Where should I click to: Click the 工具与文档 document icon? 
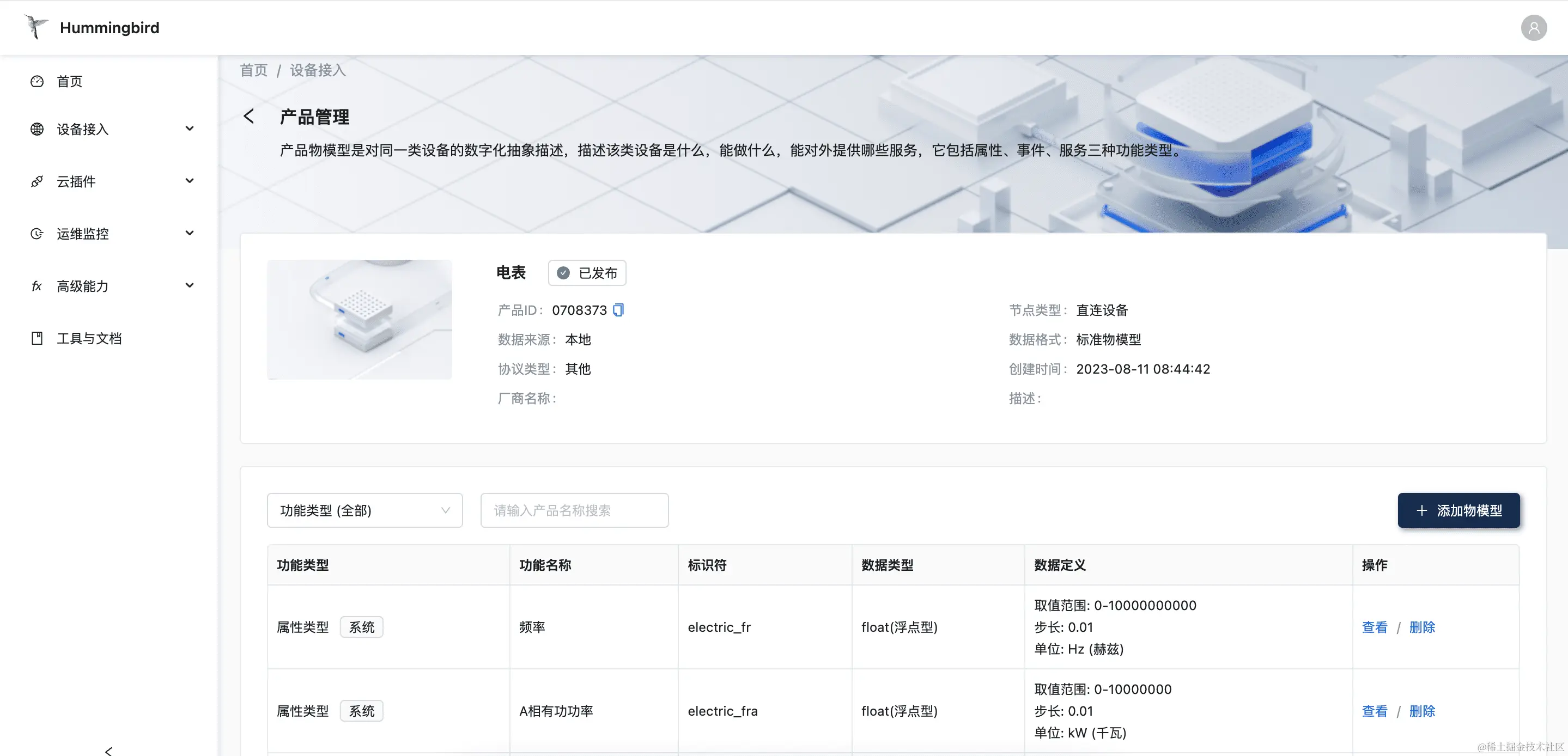click(x=37, y=338)
